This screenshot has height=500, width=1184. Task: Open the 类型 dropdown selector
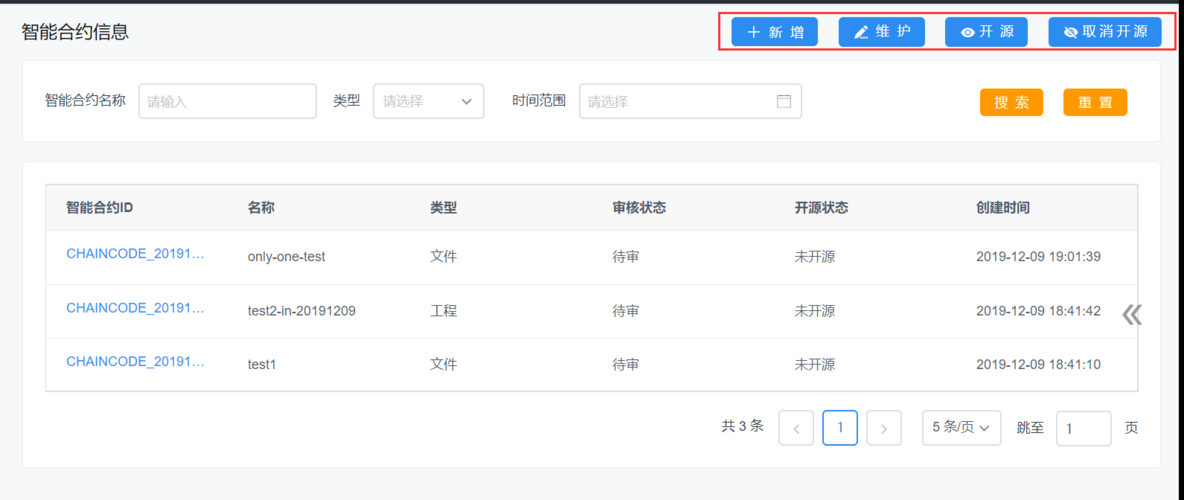pos(428,101)
